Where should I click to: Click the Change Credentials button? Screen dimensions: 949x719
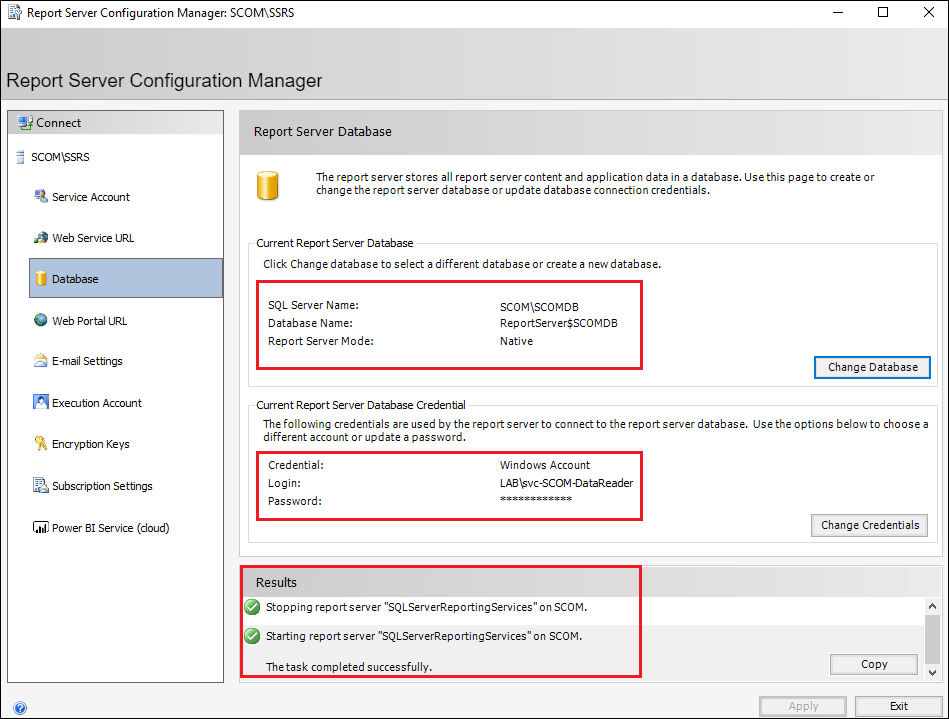coord(870,525)
